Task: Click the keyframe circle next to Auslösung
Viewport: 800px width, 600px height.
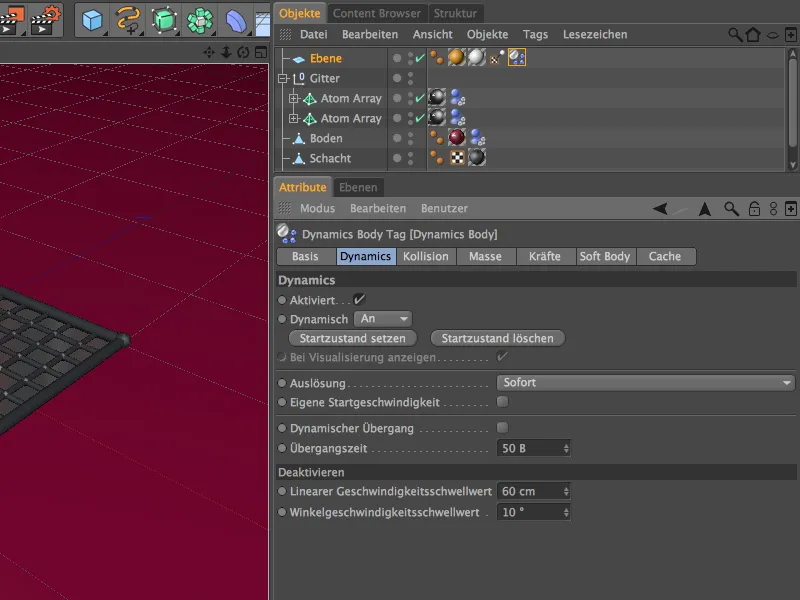Action: 282,383
